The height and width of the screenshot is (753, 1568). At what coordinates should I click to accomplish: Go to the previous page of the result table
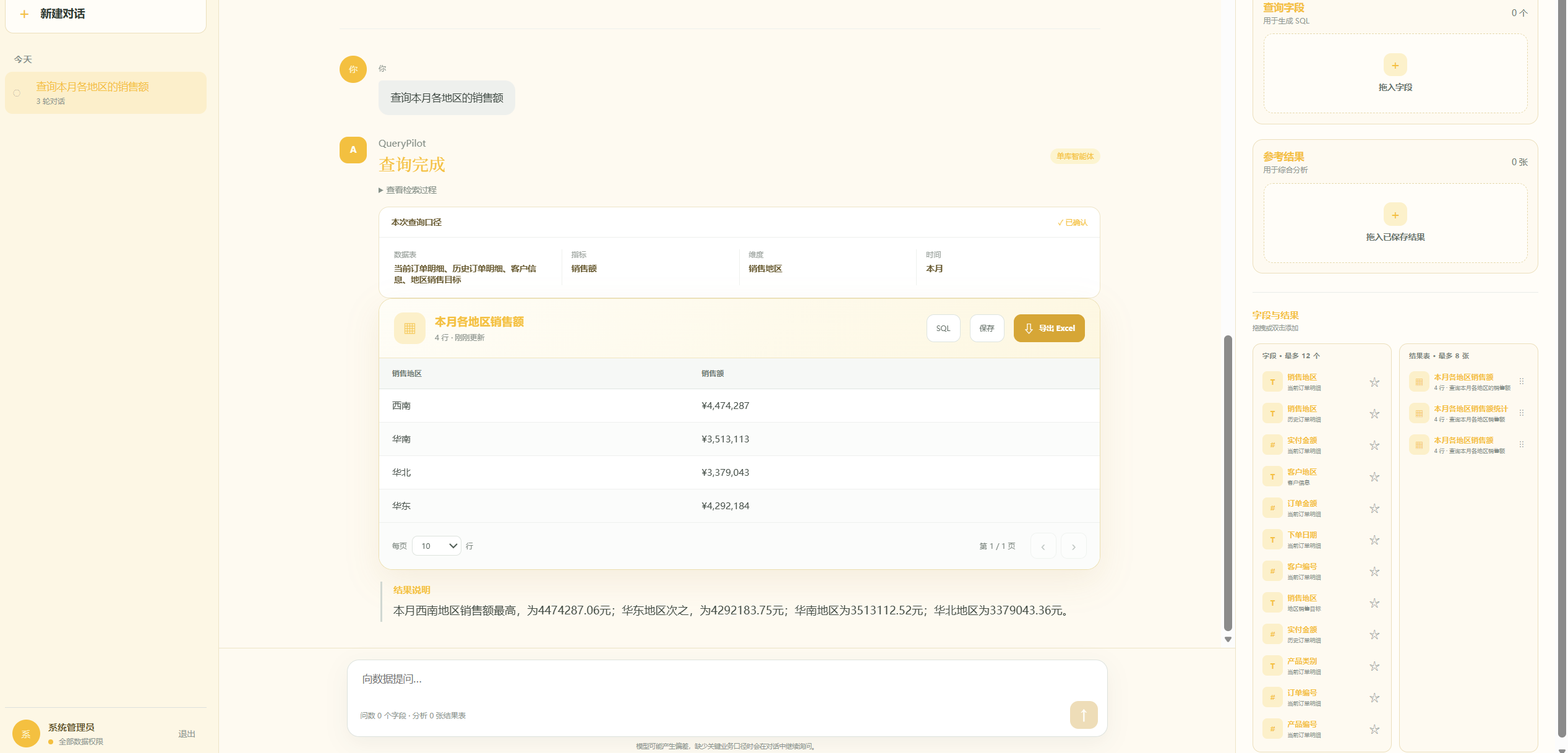[x=1043, y=546]
